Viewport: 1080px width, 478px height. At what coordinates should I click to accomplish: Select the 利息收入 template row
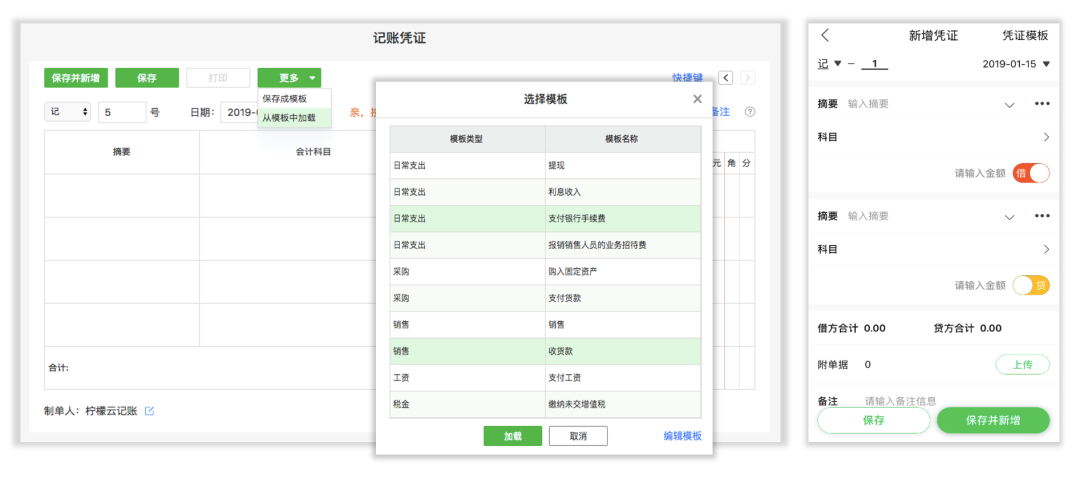(546, 192)
